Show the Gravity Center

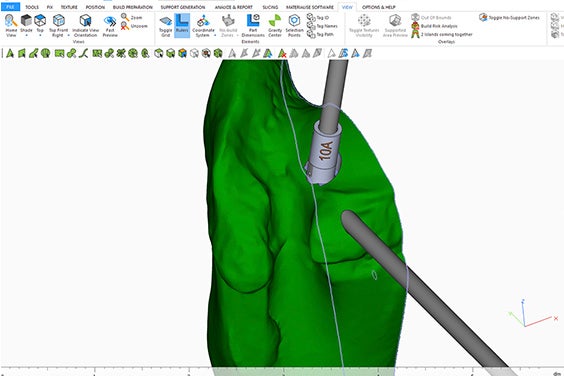coord(275,21)
